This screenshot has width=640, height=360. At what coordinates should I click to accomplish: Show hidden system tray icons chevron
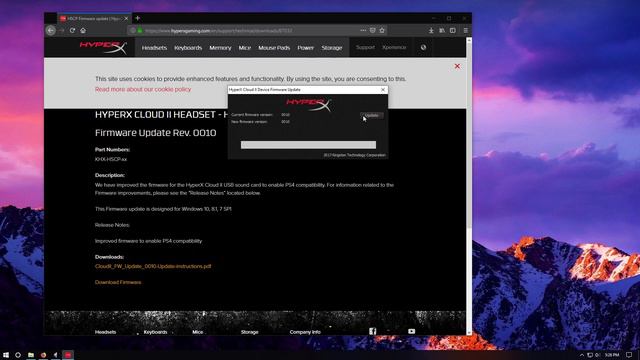pyautogui.click(x=582, y=355)
